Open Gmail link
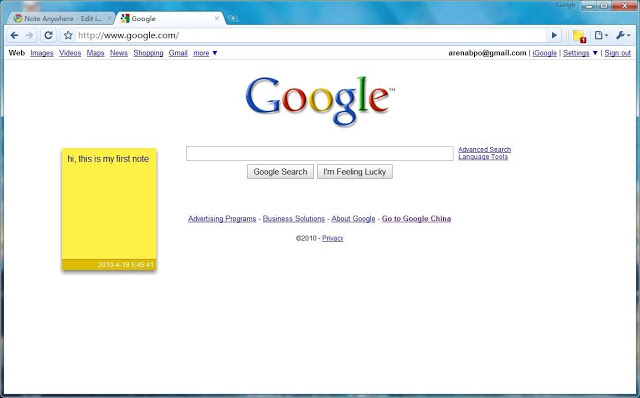Viewport: 640px width, 398px height. pos(178,53)
